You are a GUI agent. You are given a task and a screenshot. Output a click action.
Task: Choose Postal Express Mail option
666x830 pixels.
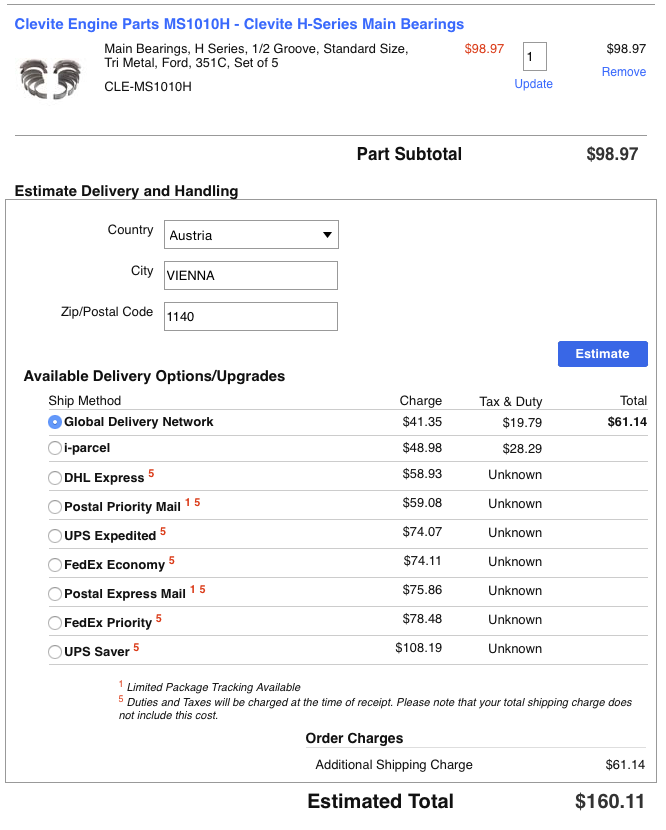(55, 594)
